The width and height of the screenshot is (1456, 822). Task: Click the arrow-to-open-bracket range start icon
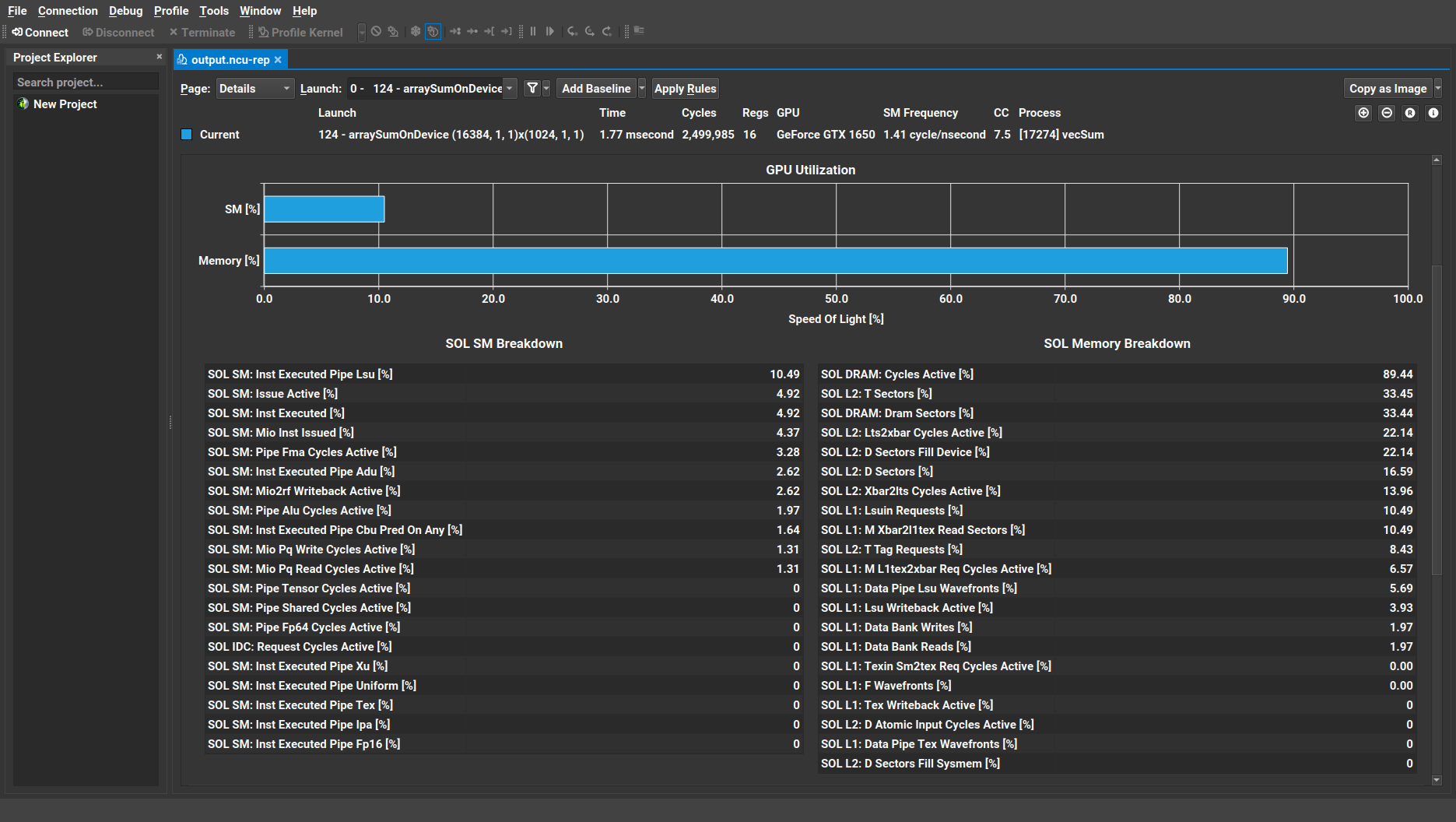[x=489, y=31]
